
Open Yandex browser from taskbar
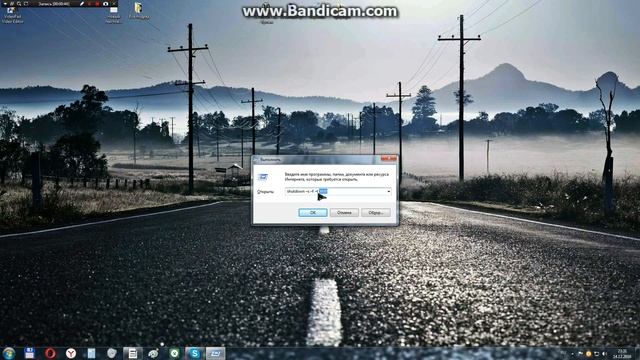pos(71,353)
